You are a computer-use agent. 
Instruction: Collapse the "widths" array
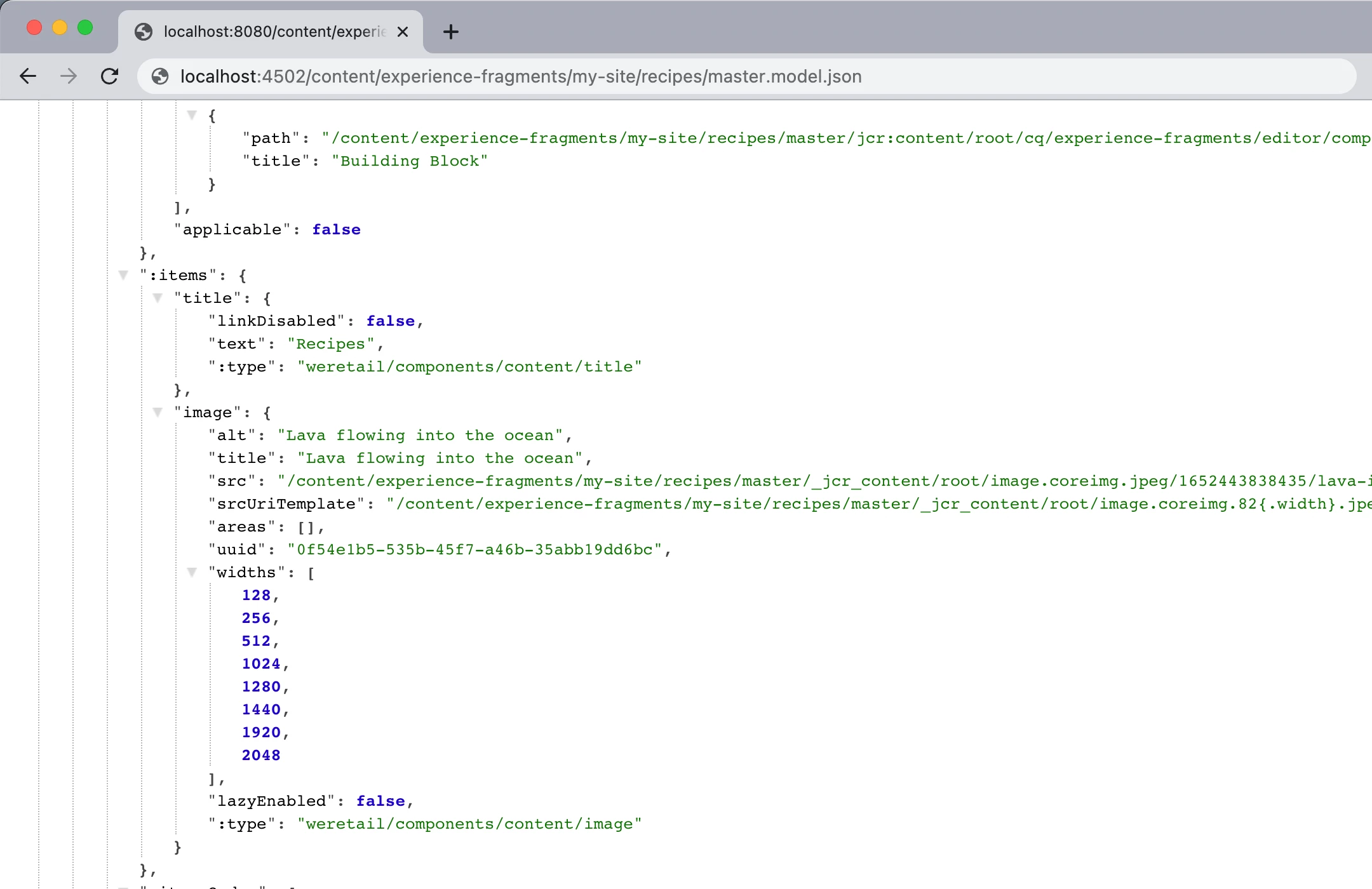192,572
